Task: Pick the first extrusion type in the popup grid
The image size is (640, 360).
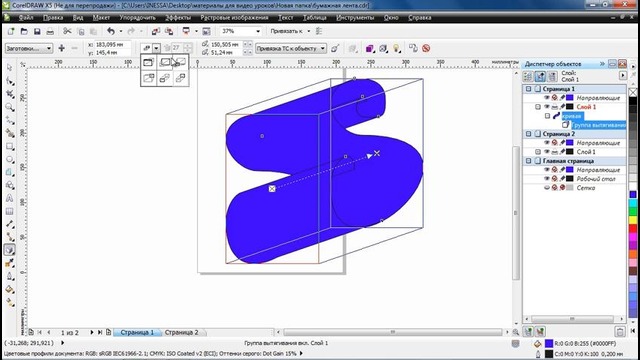Action: [x=149, y=62]
